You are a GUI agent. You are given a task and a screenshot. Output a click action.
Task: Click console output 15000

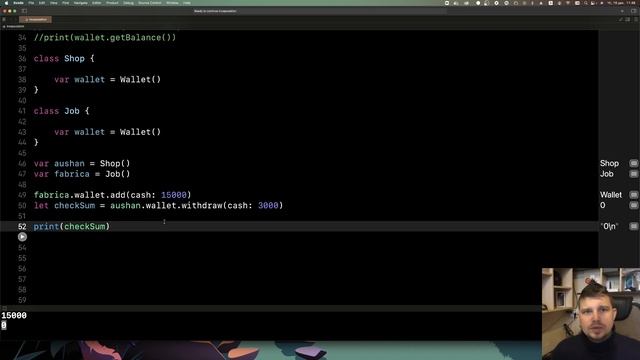tap(14, 316)
